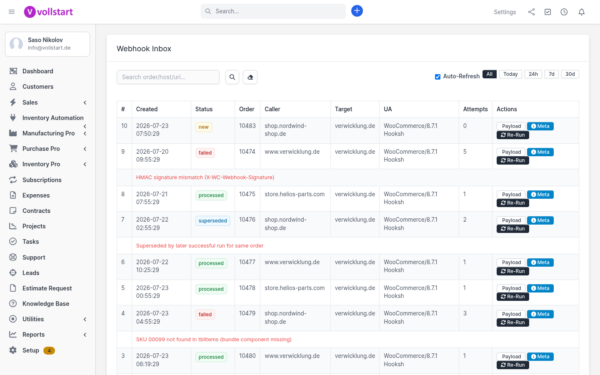Click the Customers person icon
Viewport: 600px width, 375px height.
click(x=13, y=86)
